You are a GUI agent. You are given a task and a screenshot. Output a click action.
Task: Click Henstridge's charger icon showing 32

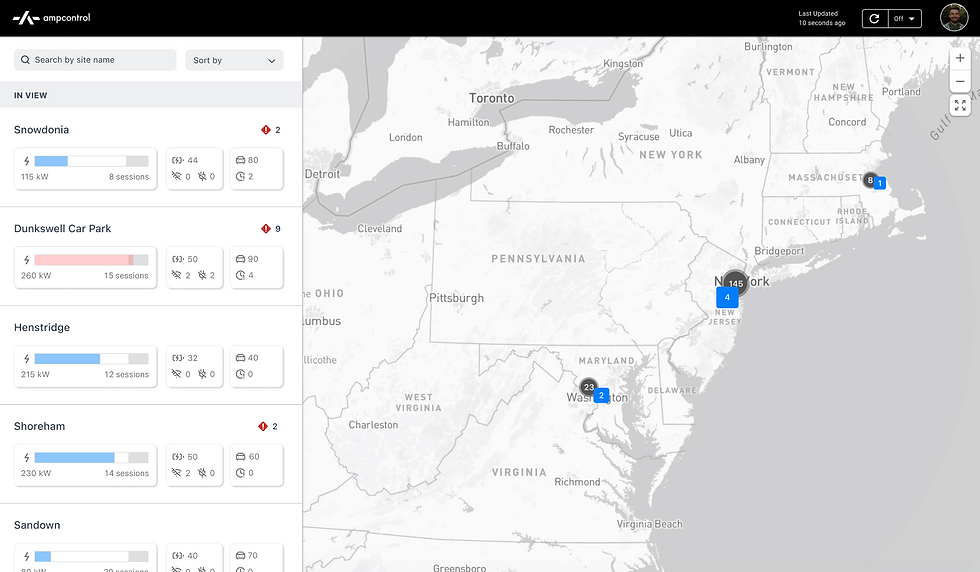[x=177, y=358]
